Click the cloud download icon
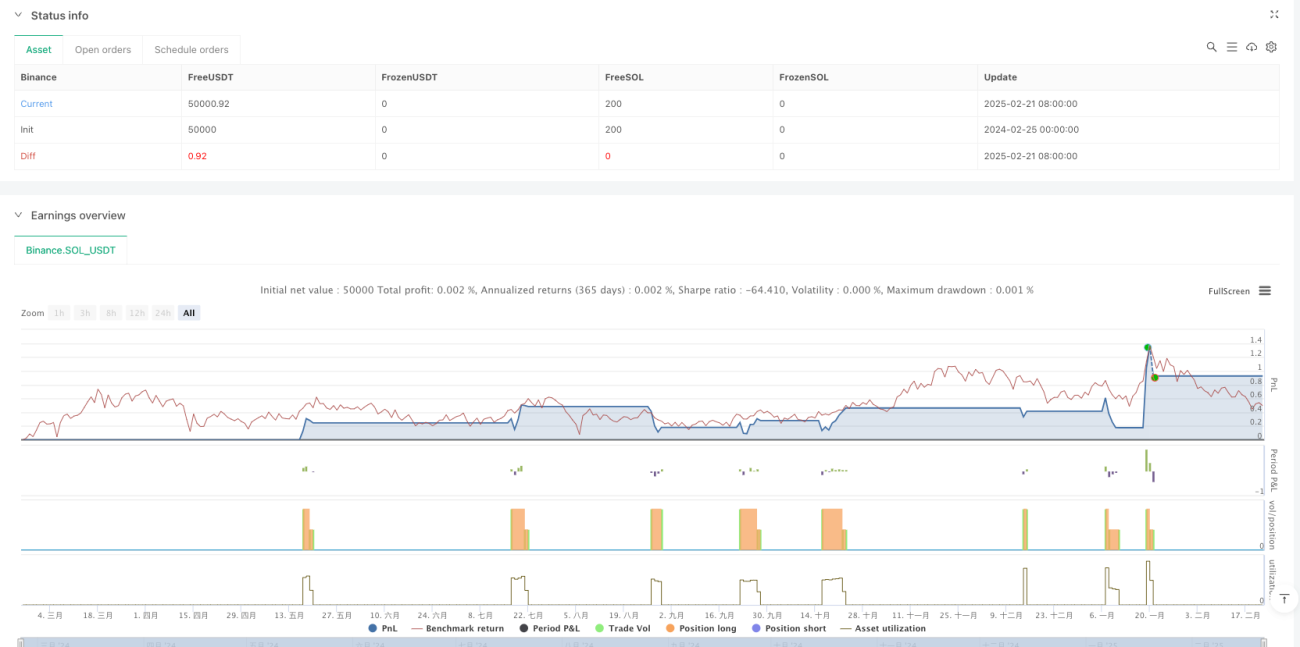1300x647 pixels. tap(1251, 47)
